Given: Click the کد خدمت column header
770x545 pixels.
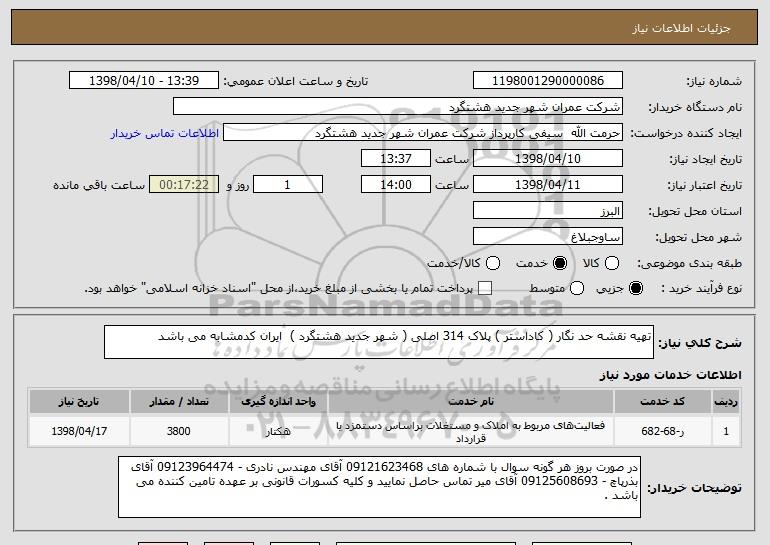Looking at the screenshot, I should pyautogui.click(x=662, y=402).
